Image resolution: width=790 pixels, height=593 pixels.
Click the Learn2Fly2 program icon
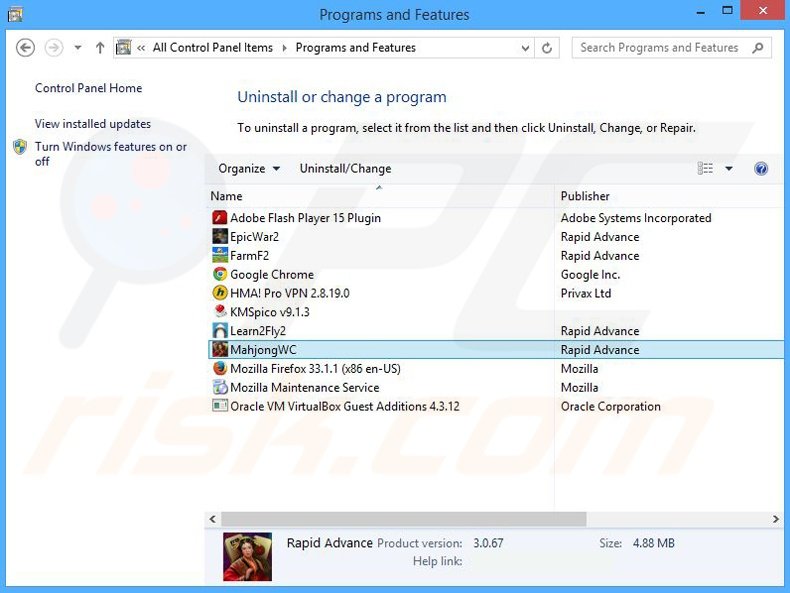(x=220, y=331)
